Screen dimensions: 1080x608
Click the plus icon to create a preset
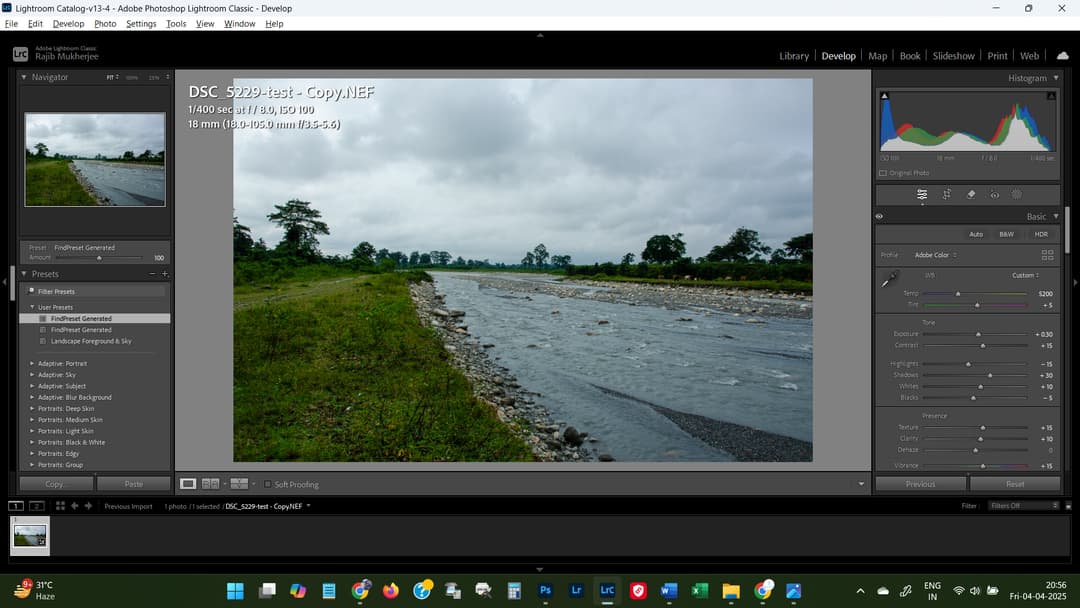coord(165,274)
